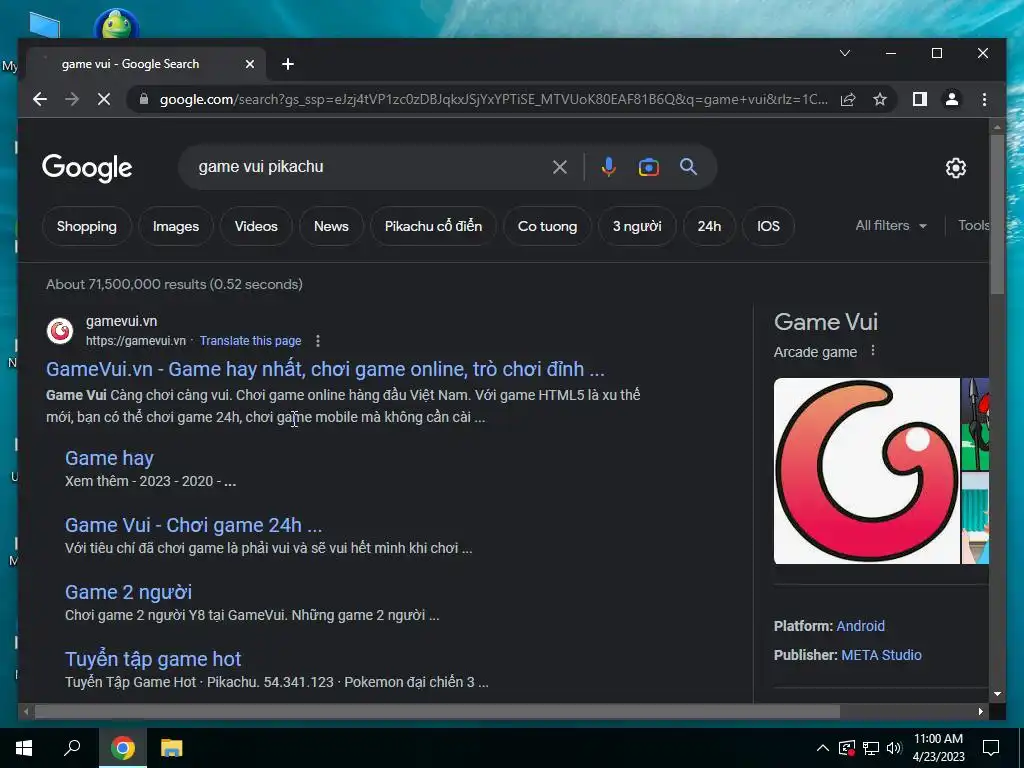The width and height of the screenshot is (1024, 768).
Task: Open the META Studio publisher link
Action: pos(881,655)
